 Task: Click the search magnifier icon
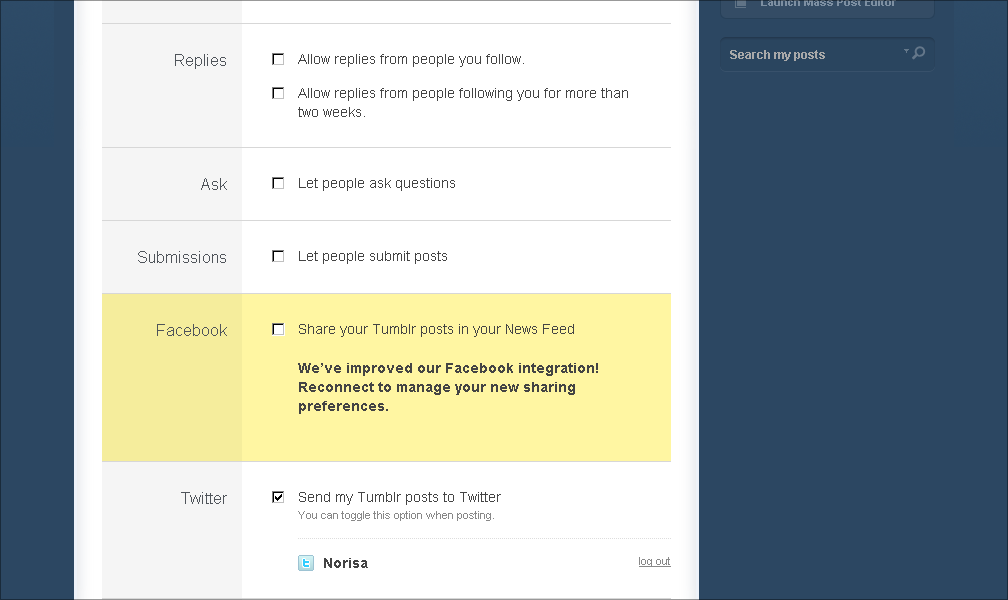point(919,53)
